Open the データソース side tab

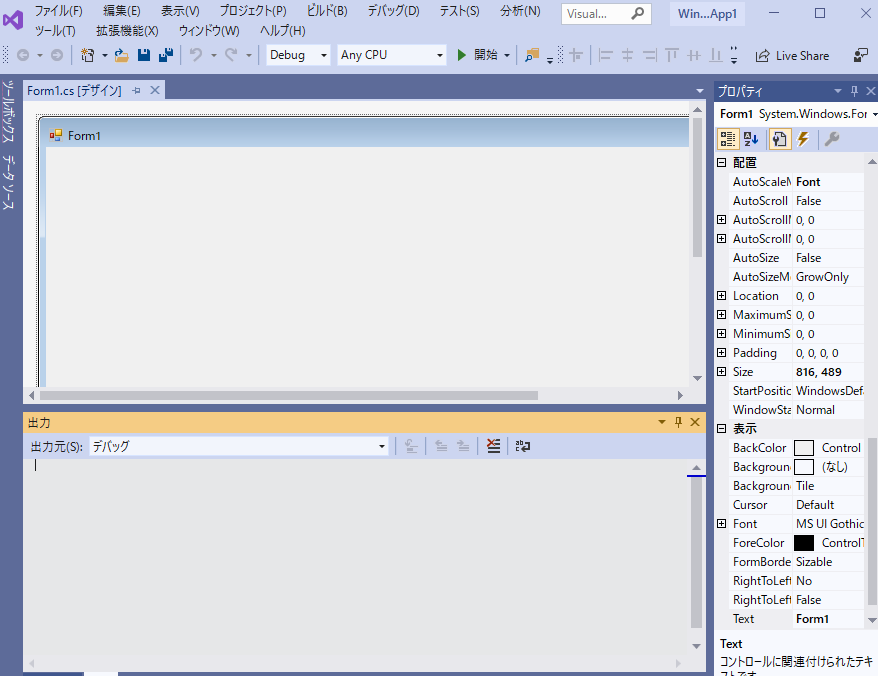(x=8, y=183)
